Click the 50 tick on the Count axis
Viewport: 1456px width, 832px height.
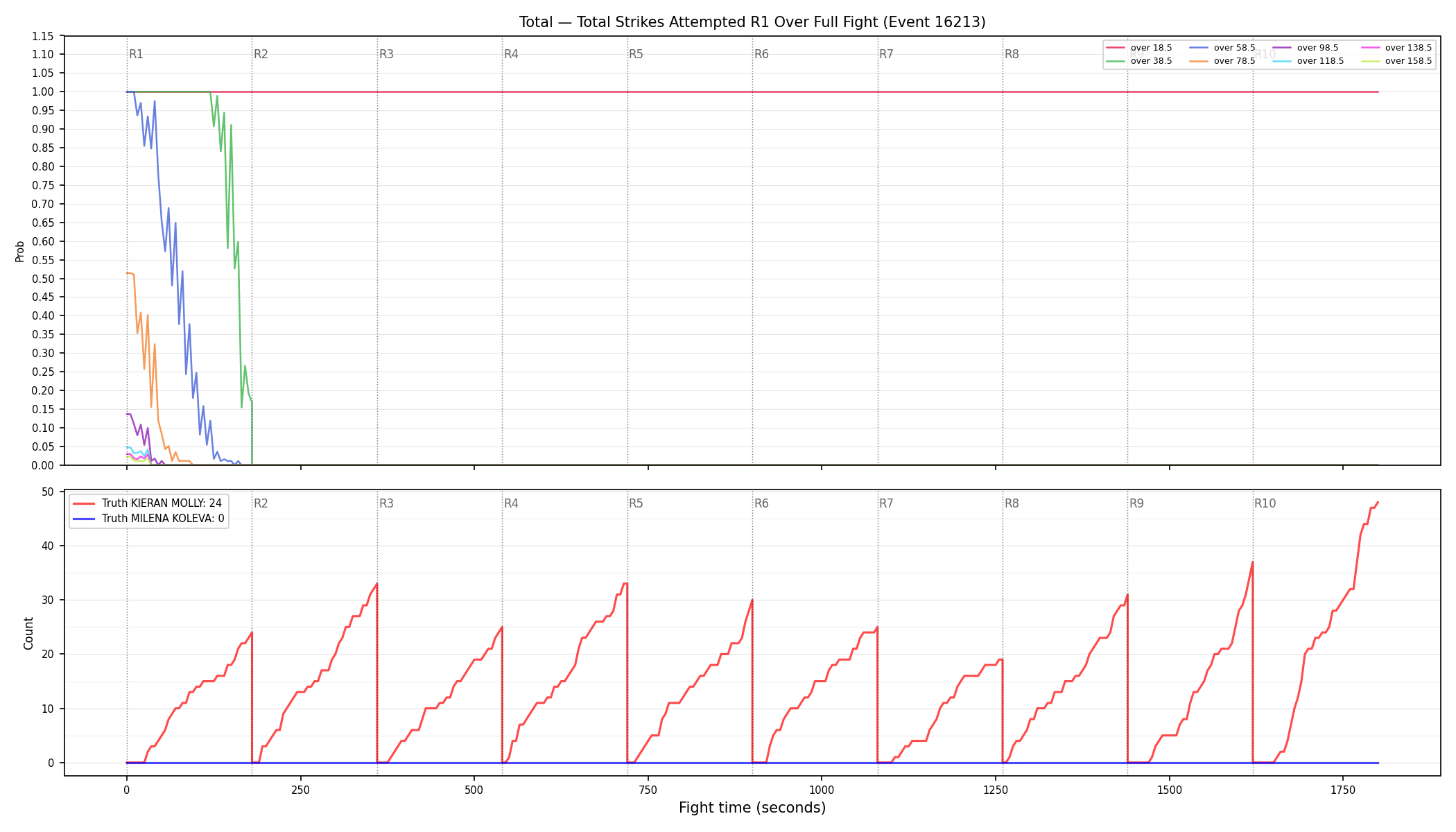coord(48,492)
